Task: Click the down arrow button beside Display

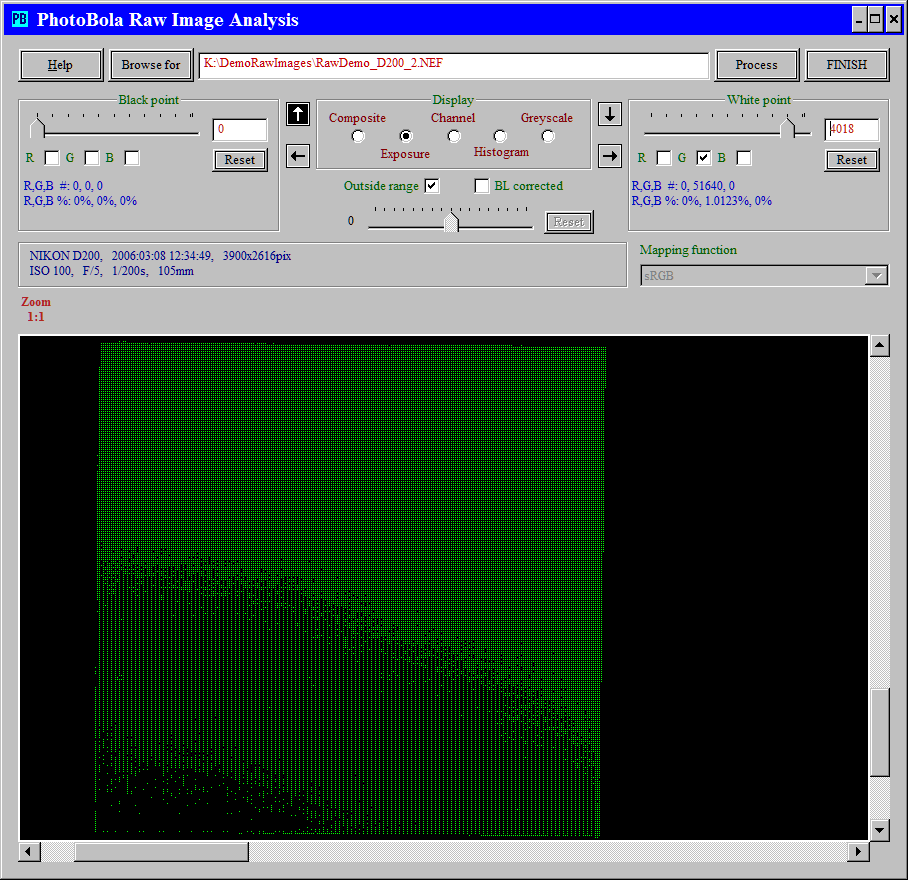Action: (610, 114)
